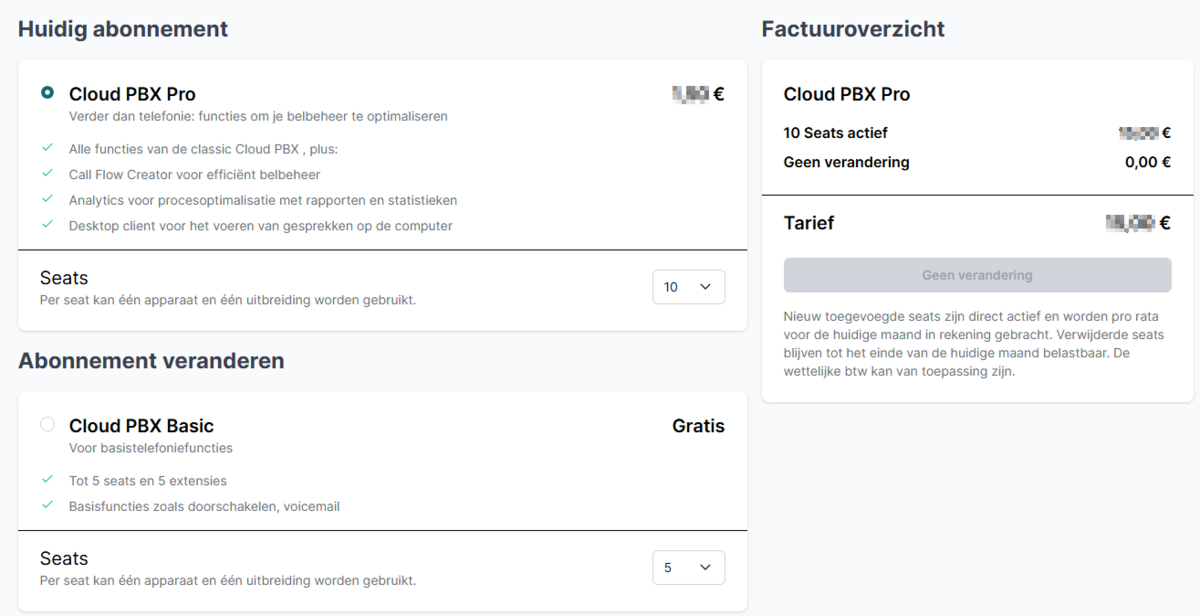The height and width of the screenshot is (616, 1200).
Task: Click the 0,00 € amount for Geen verandering
Action: (1147, 162)
